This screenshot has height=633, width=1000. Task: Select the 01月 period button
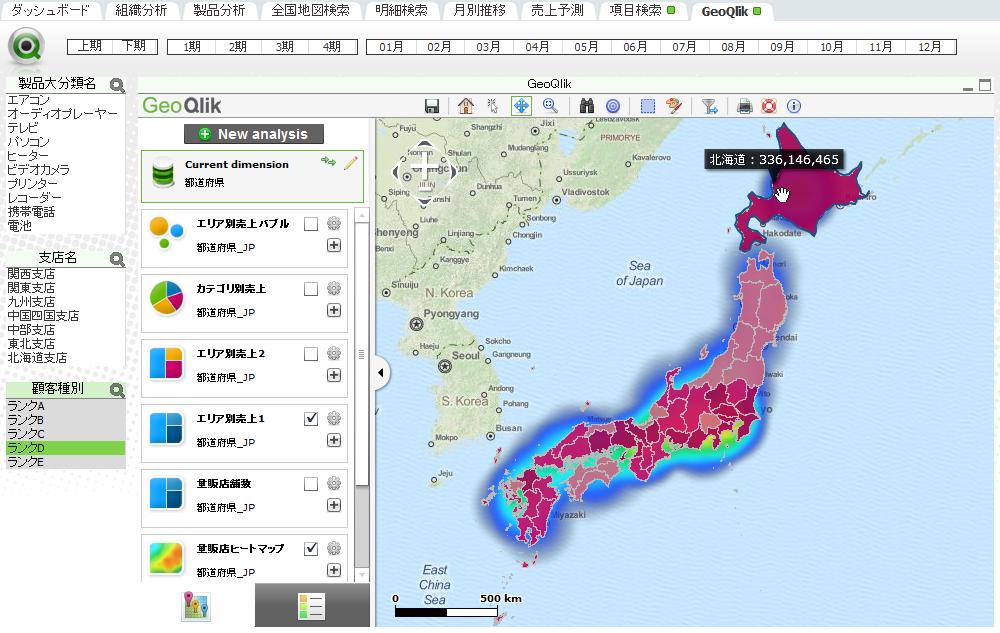pos(391,45)
